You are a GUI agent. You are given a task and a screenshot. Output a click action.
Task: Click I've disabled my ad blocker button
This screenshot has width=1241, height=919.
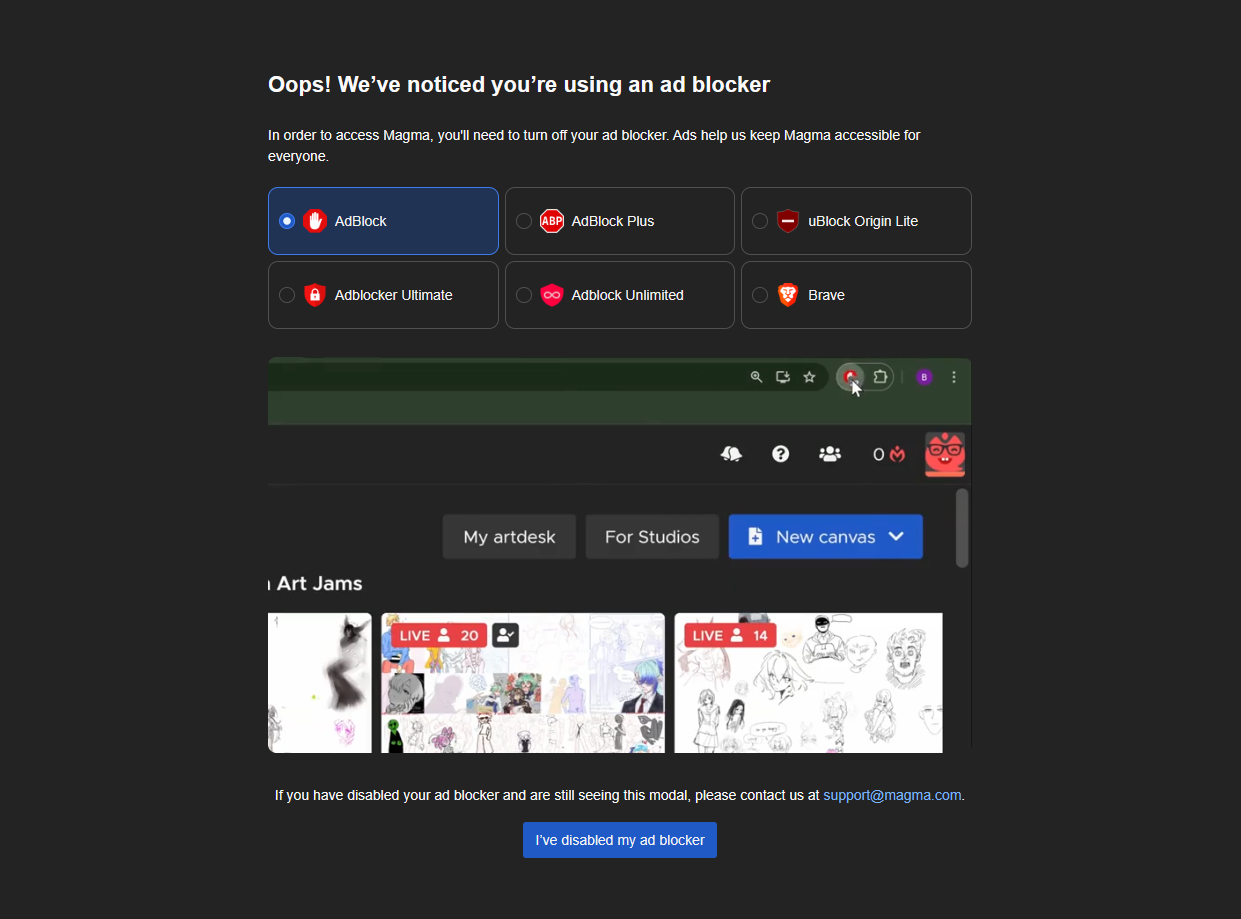620,840
